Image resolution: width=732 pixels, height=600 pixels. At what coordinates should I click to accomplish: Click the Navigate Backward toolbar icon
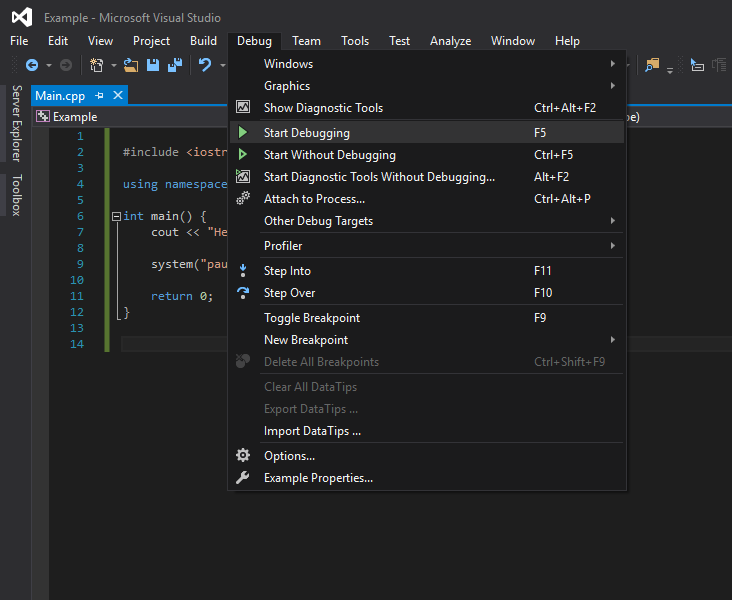coord(32,65)
